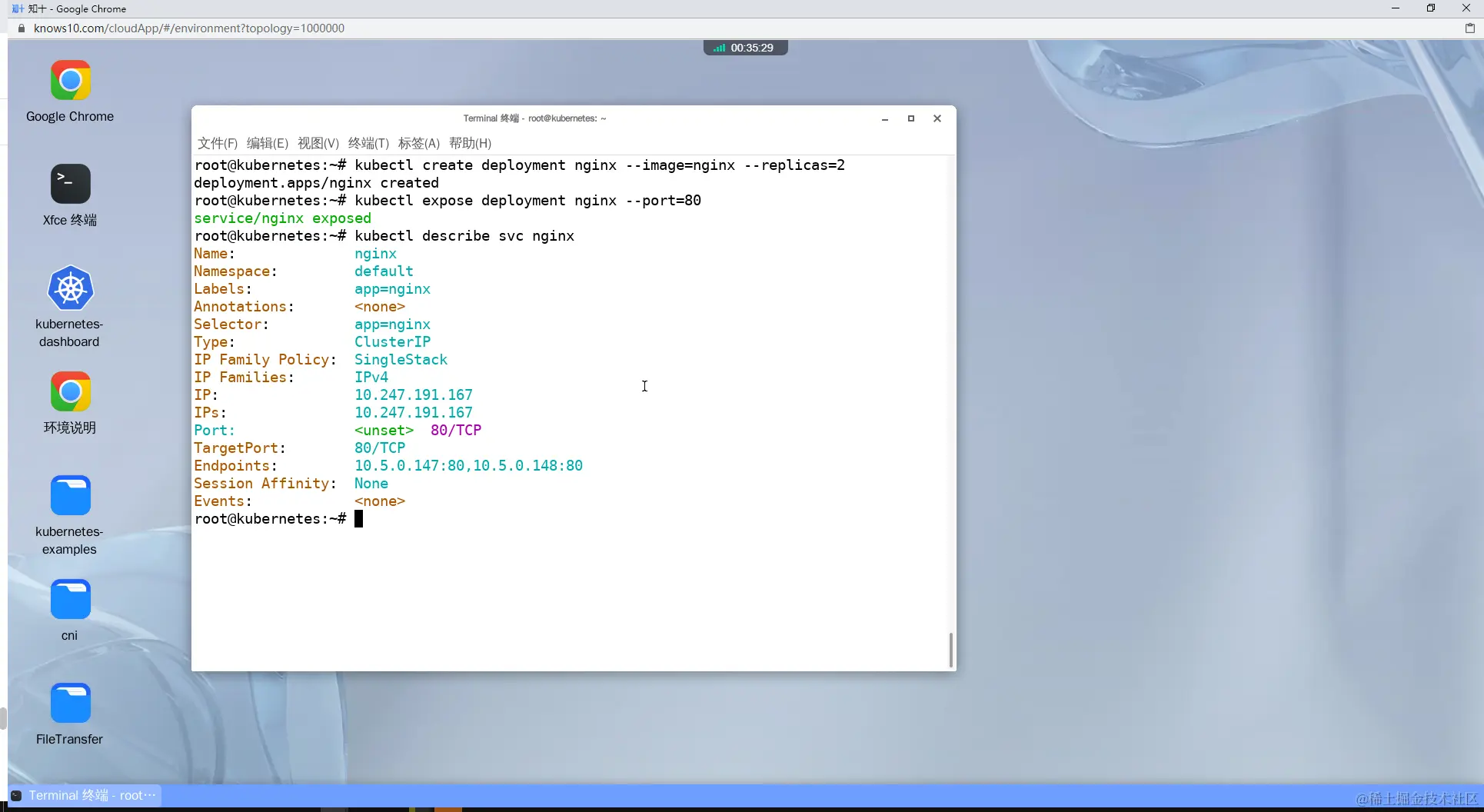Viewport: 1484px width, 812px height.
Task: Click the lock icon in address bar
Action: click(21, 28)
